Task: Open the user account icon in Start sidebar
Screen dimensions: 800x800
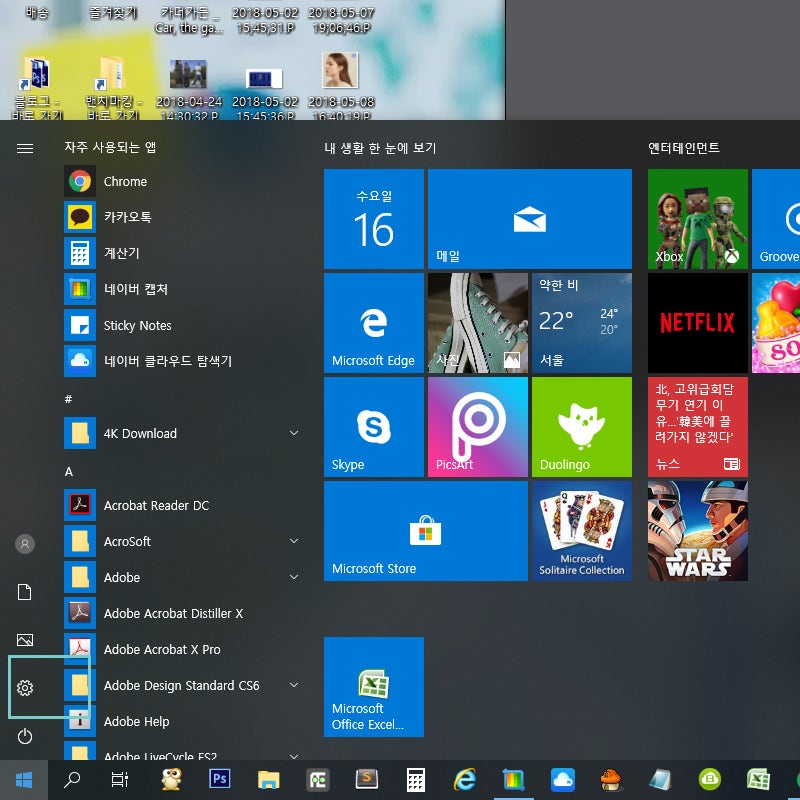Action: coord(25,544)
